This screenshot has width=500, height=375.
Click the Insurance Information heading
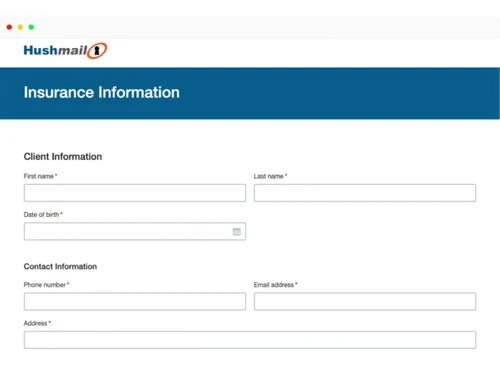[x=102, y=92]
